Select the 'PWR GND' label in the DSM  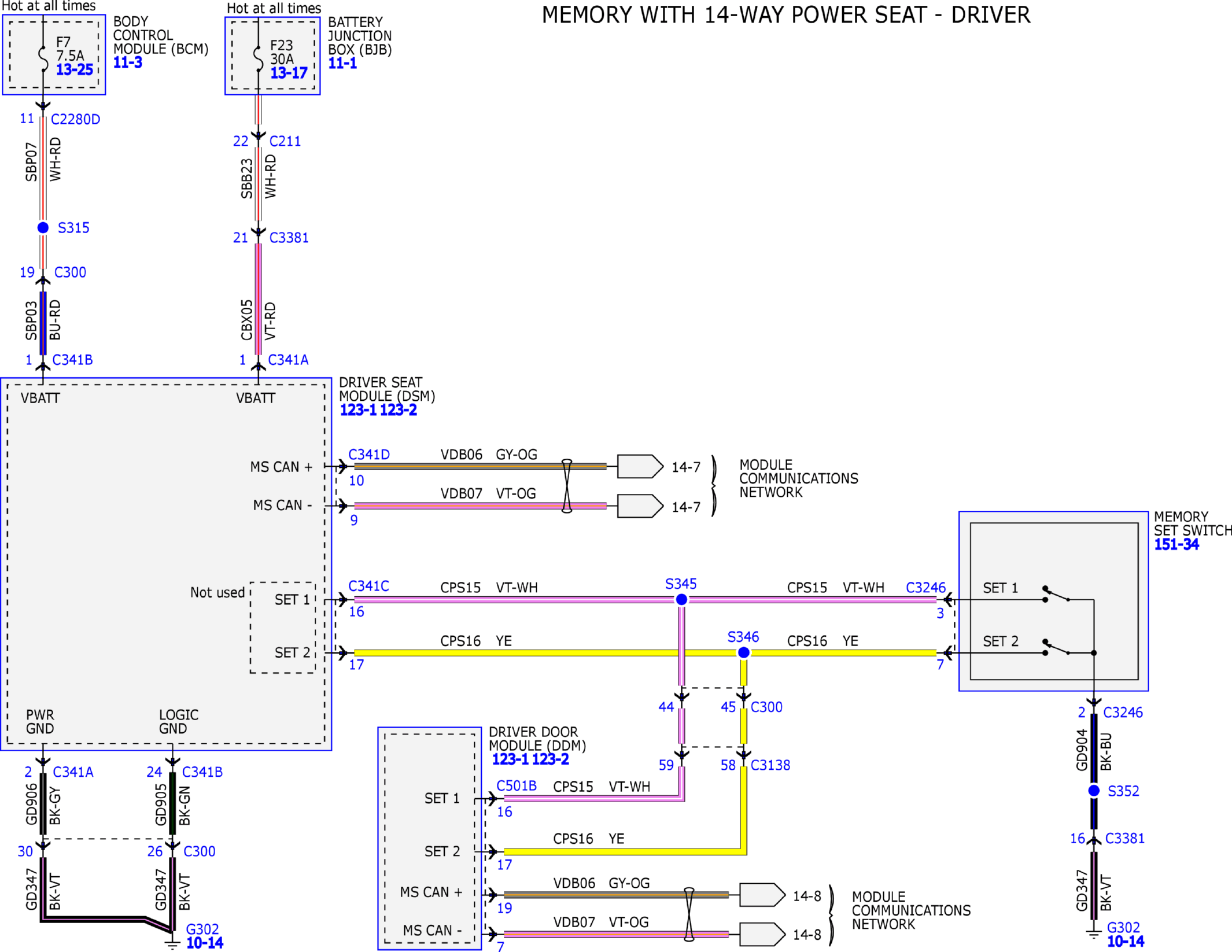pyautogui.click(x=40, y=722)
